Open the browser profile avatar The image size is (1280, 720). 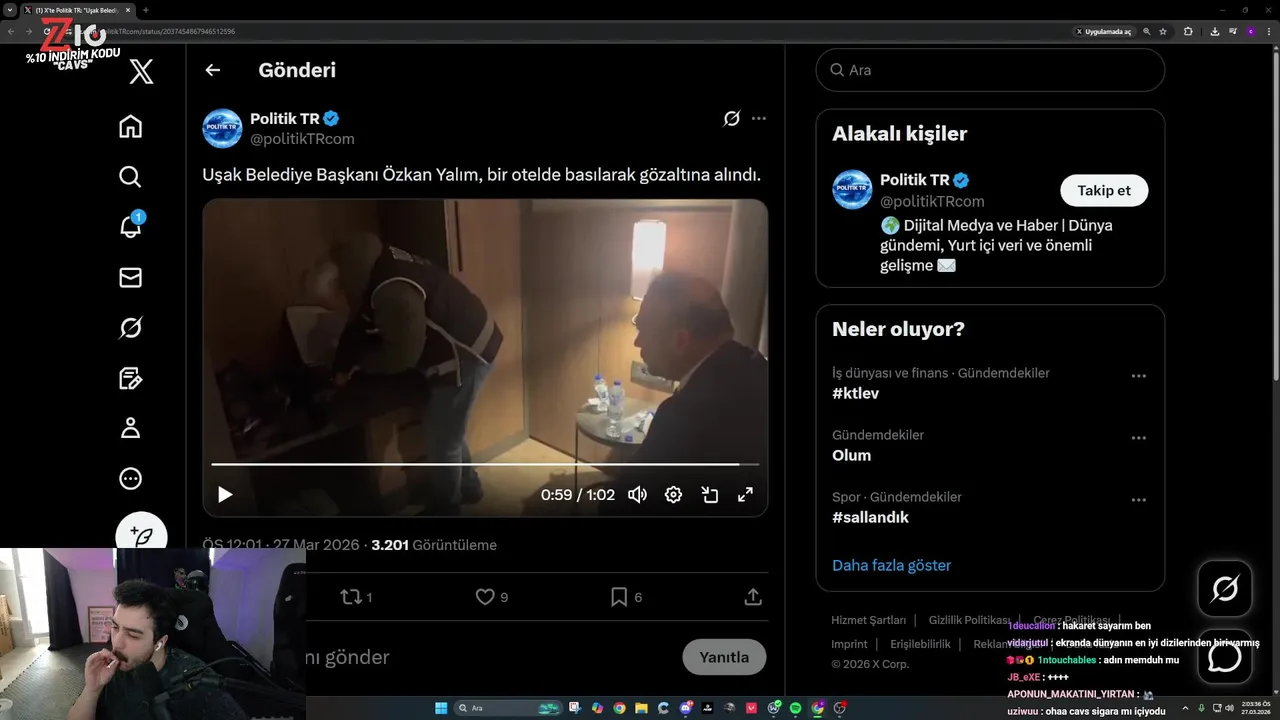coord(1250,31)
